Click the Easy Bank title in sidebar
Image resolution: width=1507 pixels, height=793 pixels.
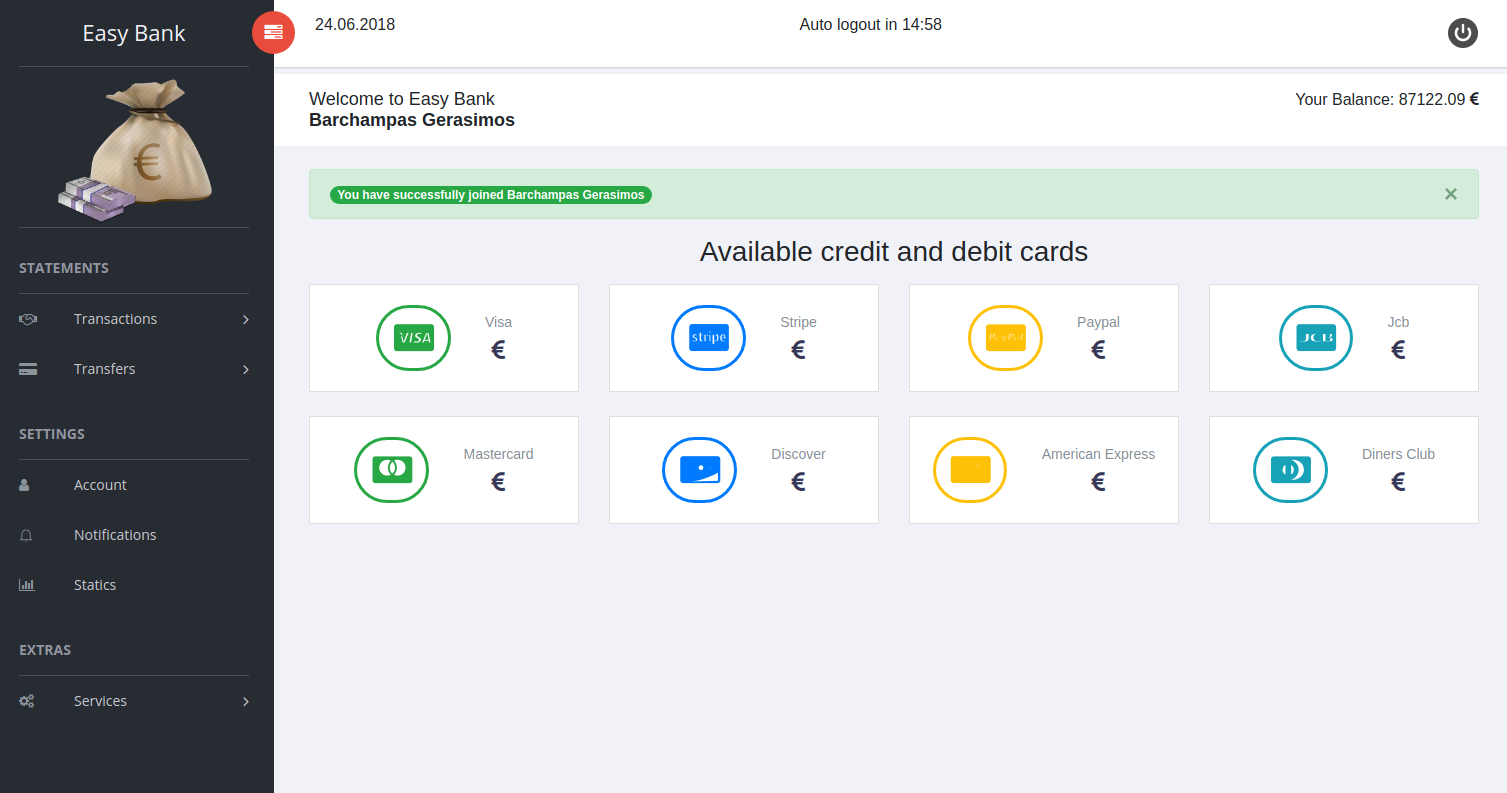134,33
